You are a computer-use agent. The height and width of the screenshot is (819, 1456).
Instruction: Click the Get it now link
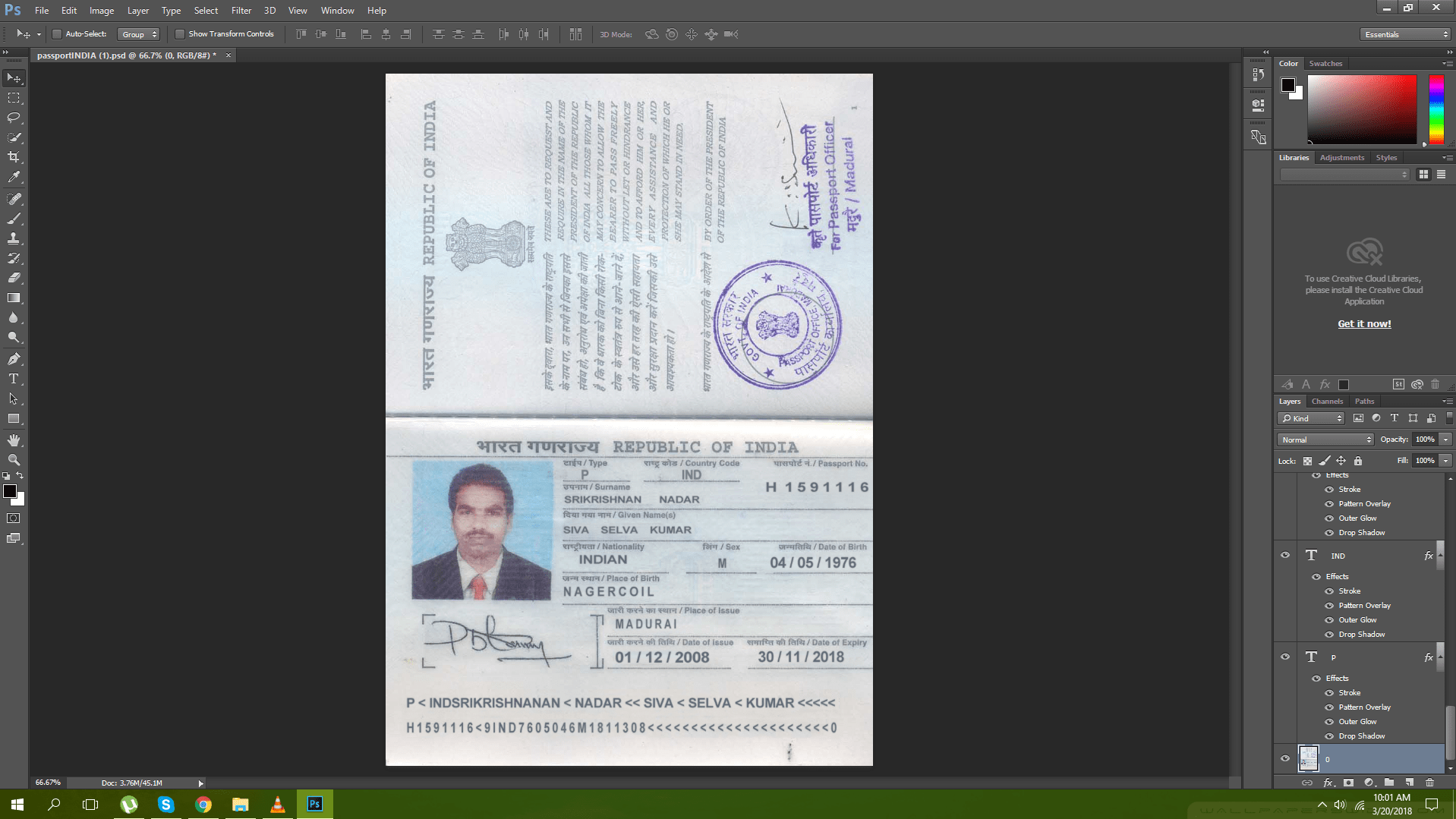pos(1363,323)
